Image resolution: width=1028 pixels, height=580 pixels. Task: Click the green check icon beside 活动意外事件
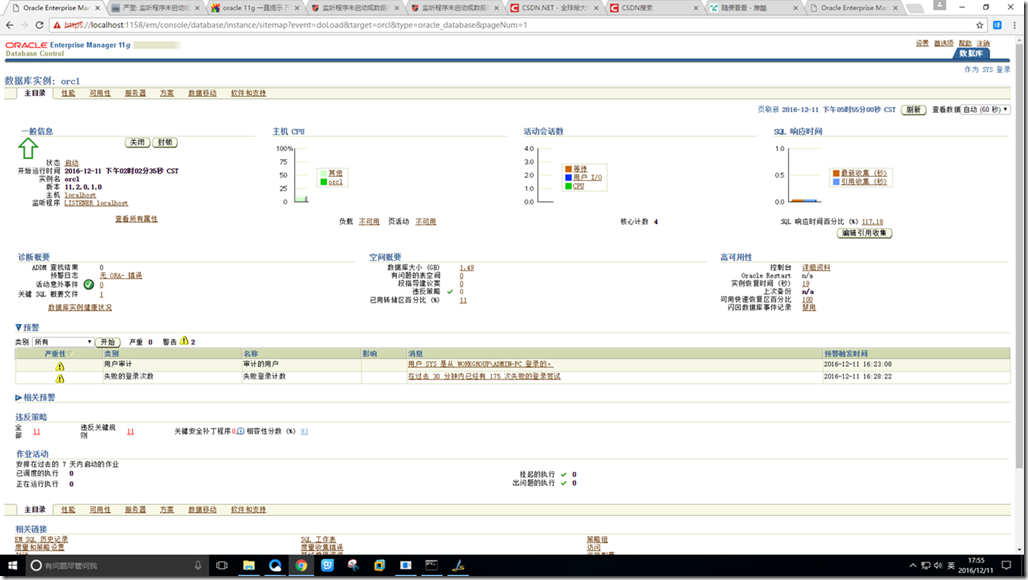(x=89, y=284)
